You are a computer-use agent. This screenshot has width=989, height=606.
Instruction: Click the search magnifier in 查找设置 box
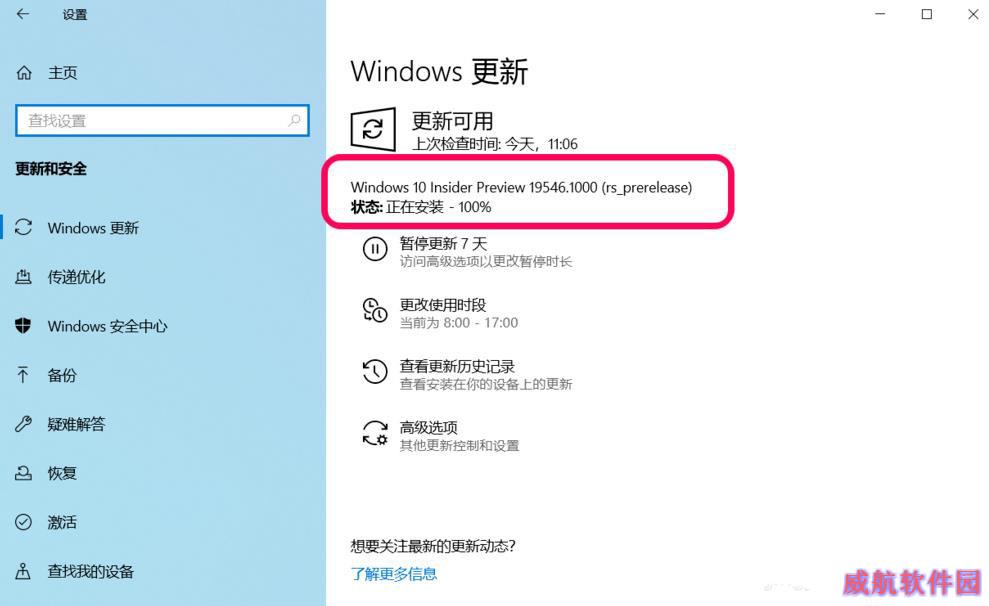(294, 120)
